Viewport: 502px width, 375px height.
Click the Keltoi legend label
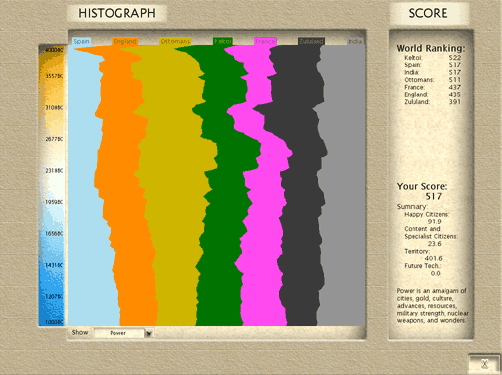[x=223, y=41]
